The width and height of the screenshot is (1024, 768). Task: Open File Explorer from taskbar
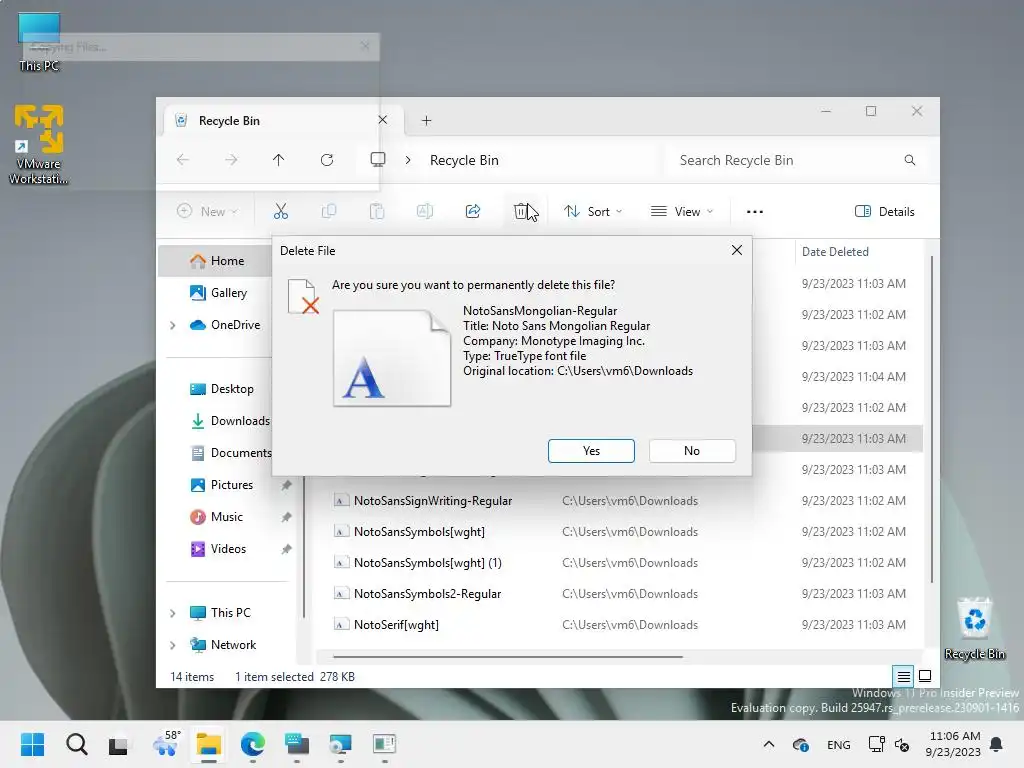pyautogui.click(x=208, y=744)
